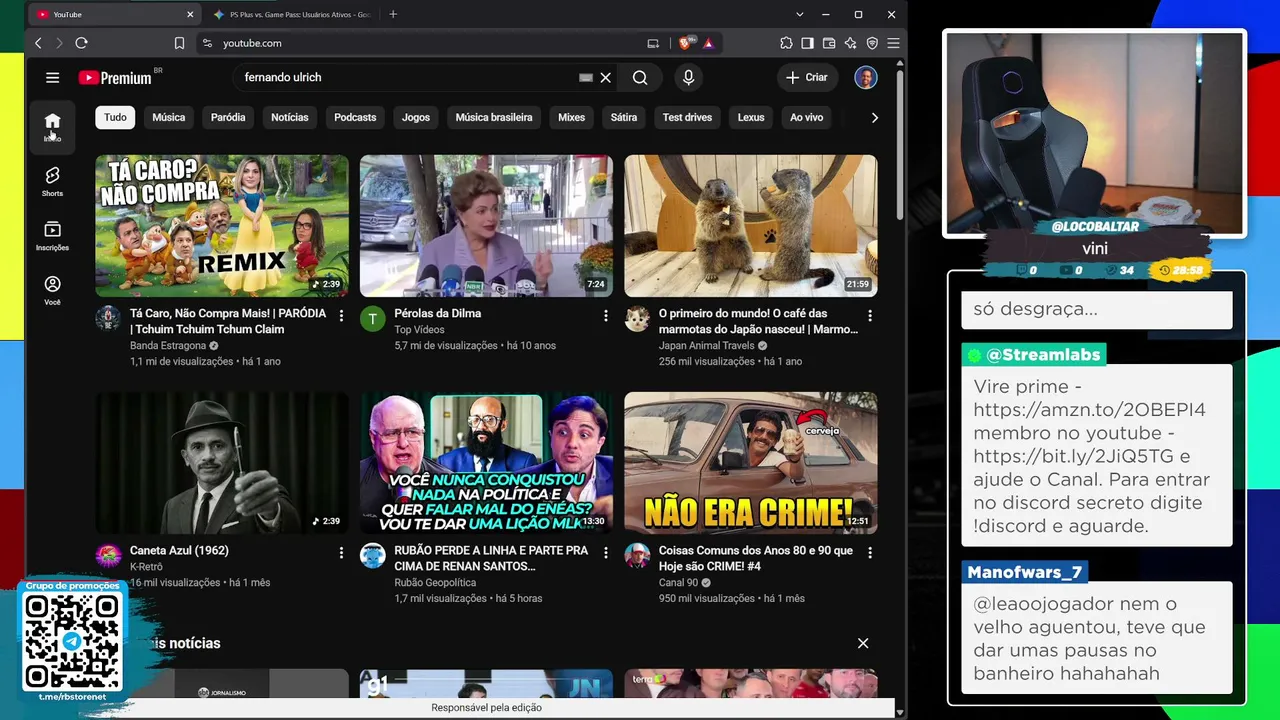Open the Canal 90 channel name
The image size is (1280, 720).
(x=678, y=583)
